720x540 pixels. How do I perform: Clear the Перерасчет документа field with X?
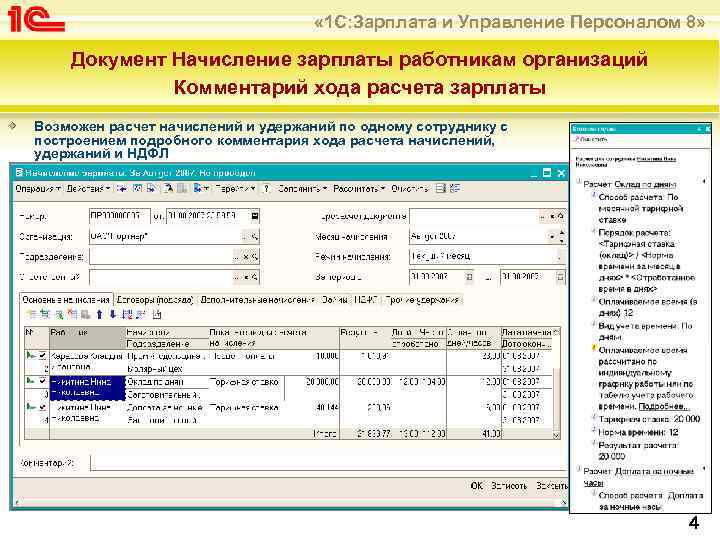click(x=552, y=216)
